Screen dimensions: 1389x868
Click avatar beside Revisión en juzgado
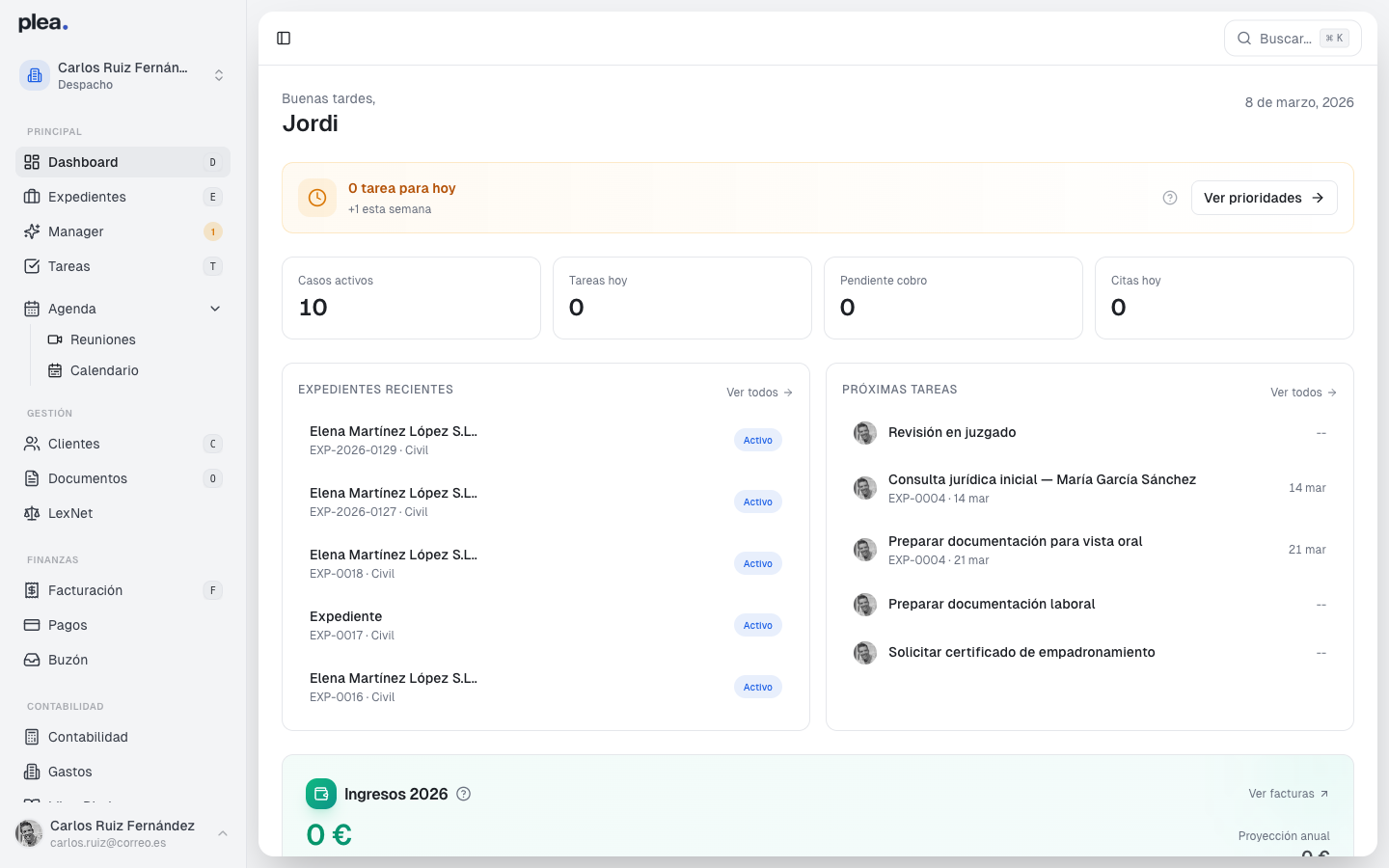coord(865,433)
